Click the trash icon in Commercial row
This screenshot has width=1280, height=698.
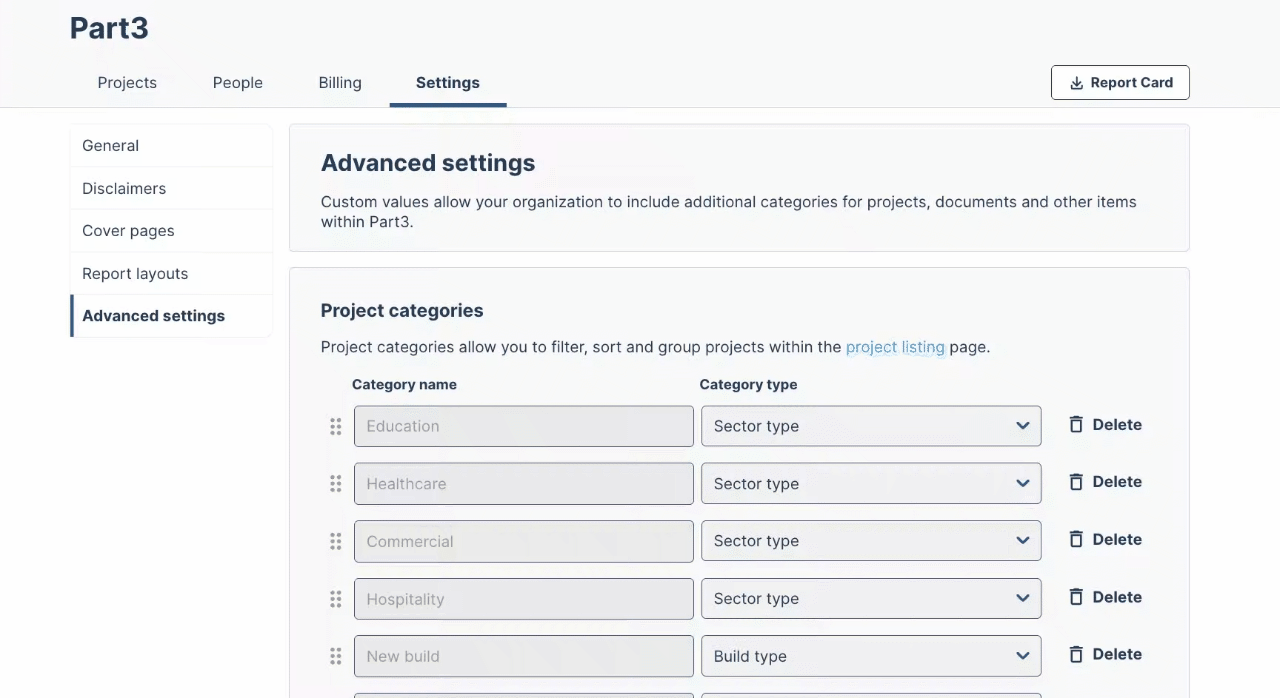1076,540
